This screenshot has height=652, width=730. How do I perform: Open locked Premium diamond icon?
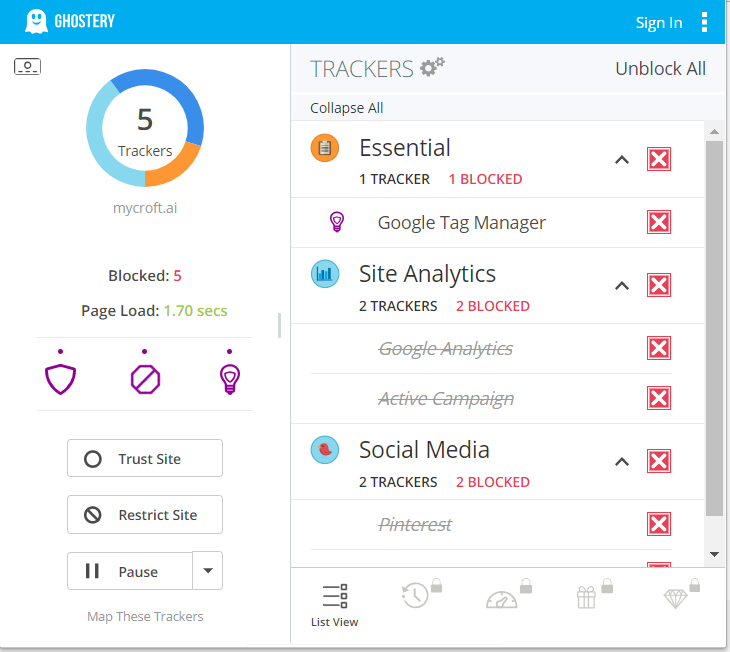[x=675, y=598]
